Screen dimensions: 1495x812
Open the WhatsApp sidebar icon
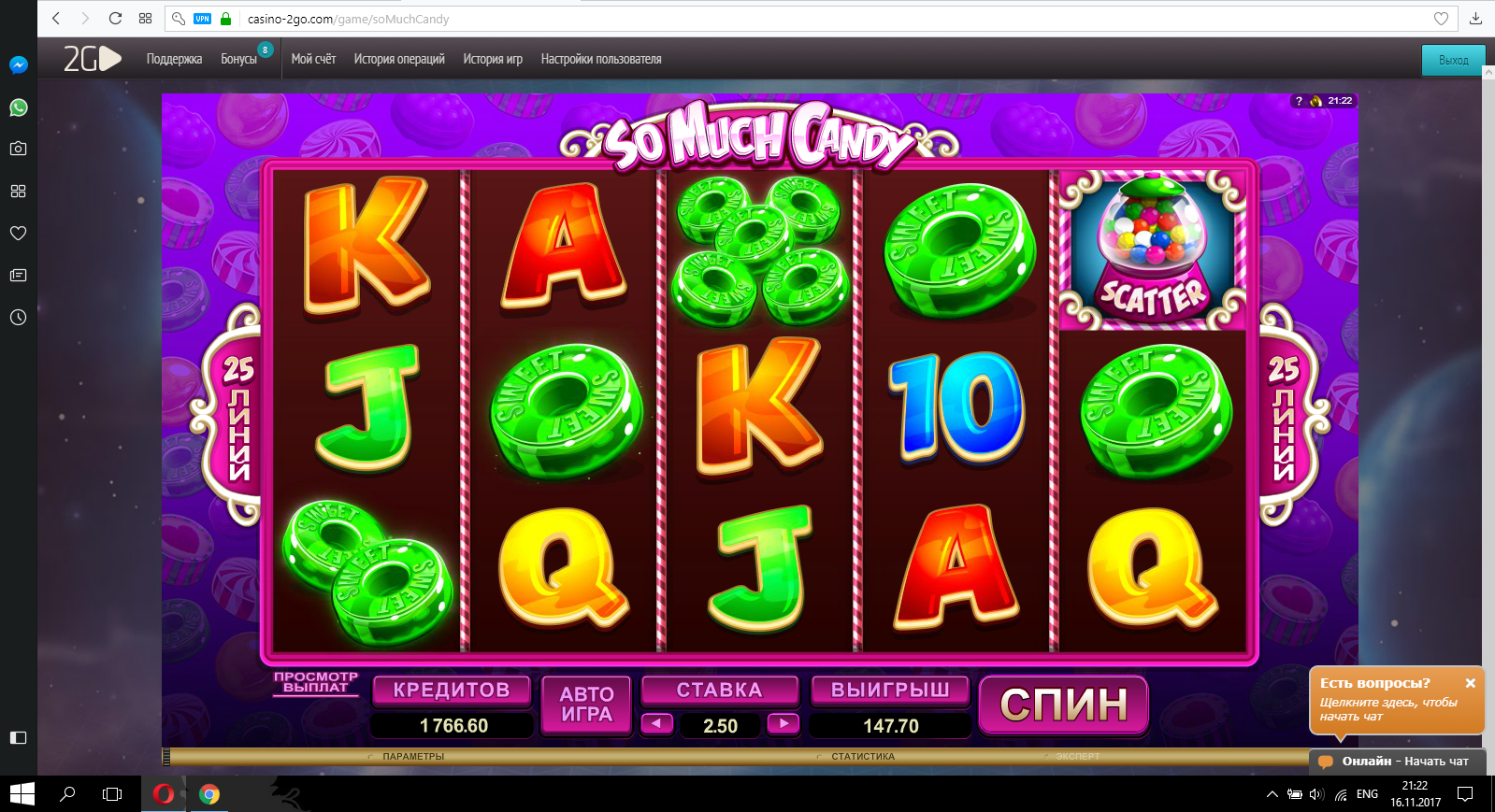(18, 107)
